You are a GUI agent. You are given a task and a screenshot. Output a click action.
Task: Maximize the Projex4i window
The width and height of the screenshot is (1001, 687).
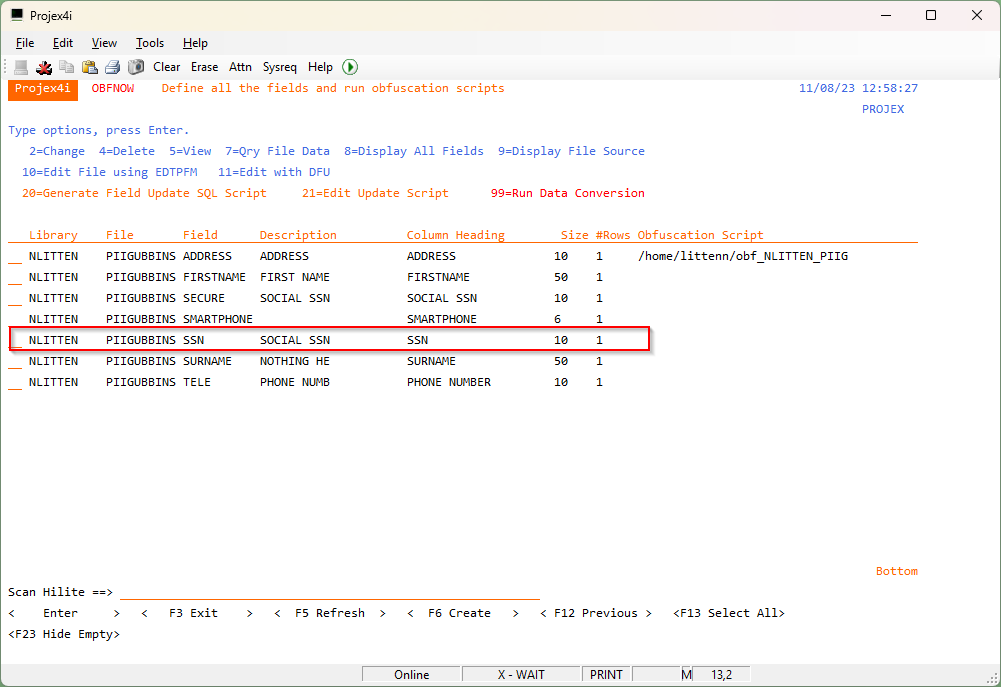point(931,15)
